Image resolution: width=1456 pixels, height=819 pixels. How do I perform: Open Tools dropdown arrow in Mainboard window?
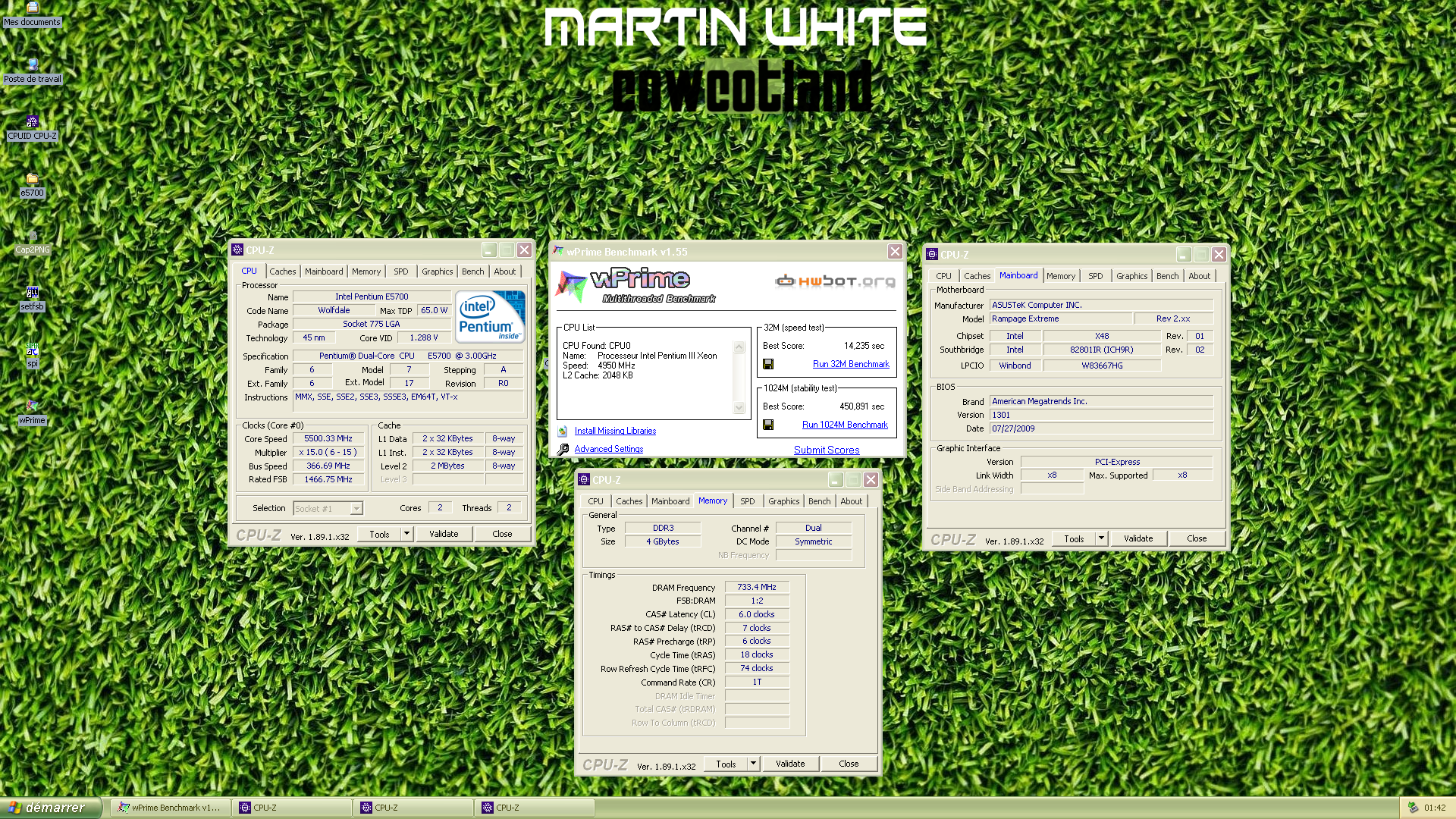click(x=1101, y=538)
